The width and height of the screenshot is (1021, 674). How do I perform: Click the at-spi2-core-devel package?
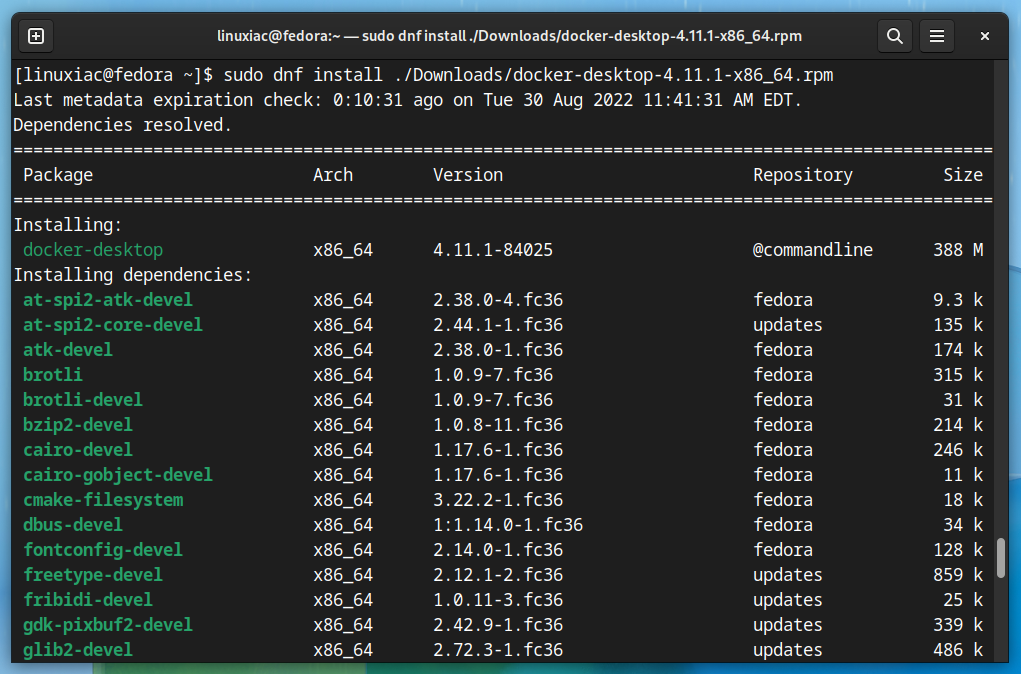113,325
